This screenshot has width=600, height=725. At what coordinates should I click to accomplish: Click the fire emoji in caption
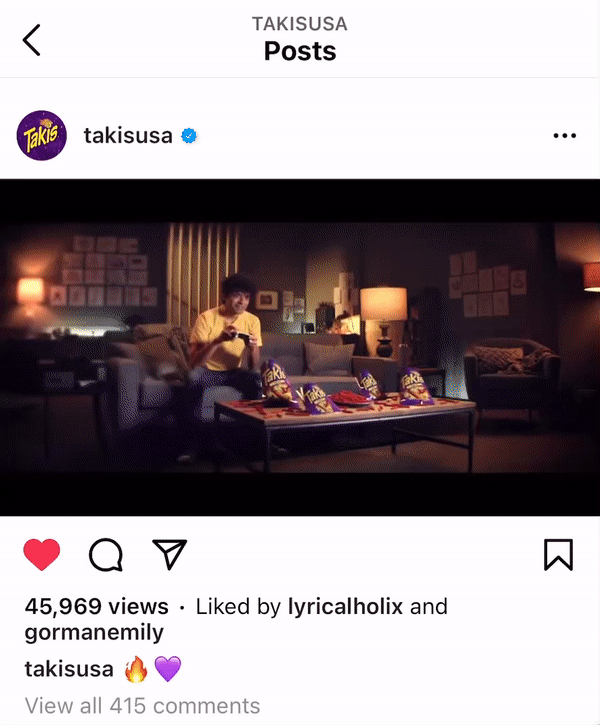(136, 669)
